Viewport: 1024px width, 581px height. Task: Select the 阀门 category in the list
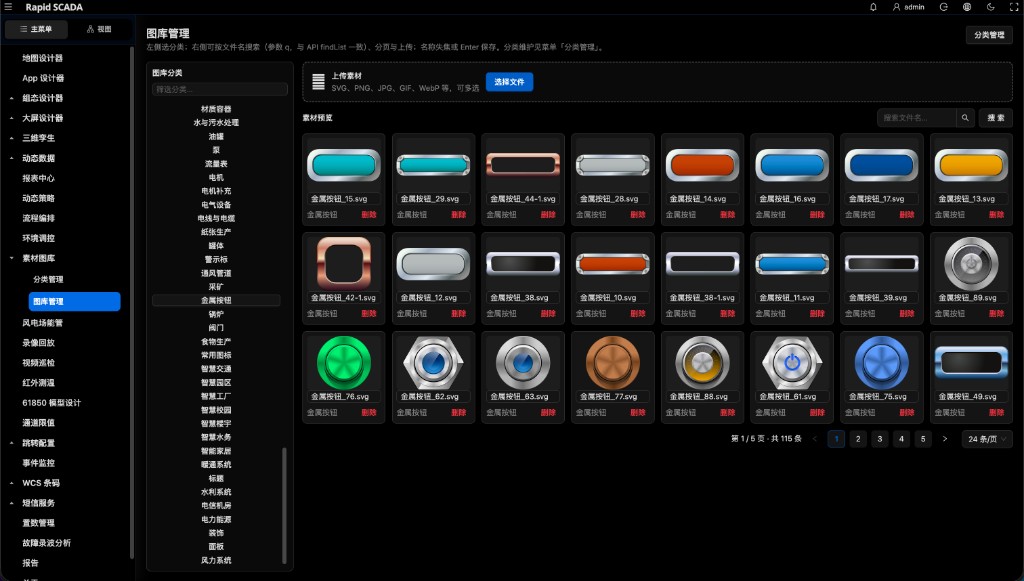[x=216, y=328]
